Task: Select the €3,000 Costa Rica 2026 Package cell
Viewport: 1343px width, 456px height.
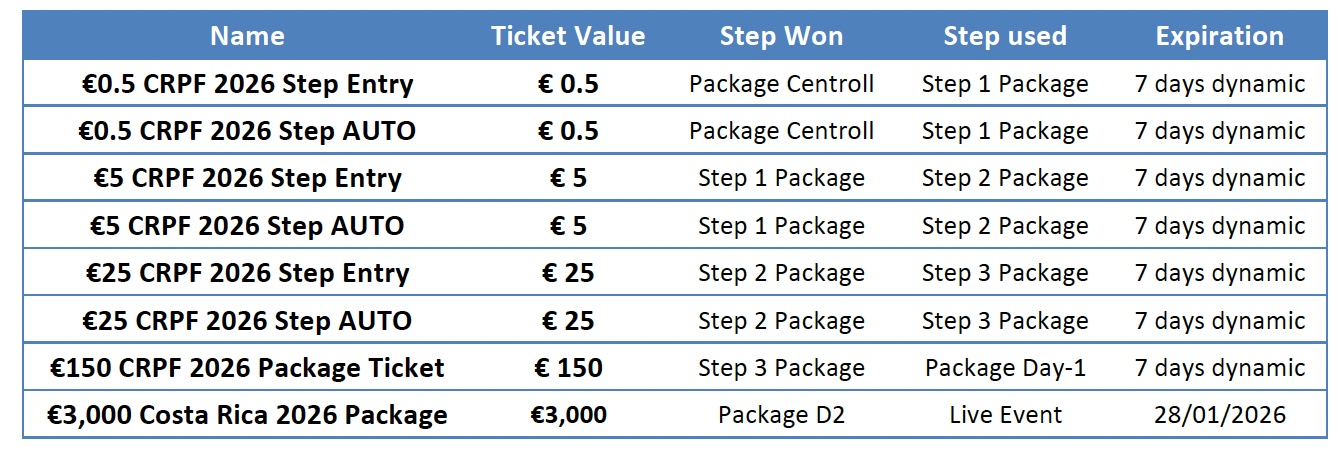Action: click(247, 415)
